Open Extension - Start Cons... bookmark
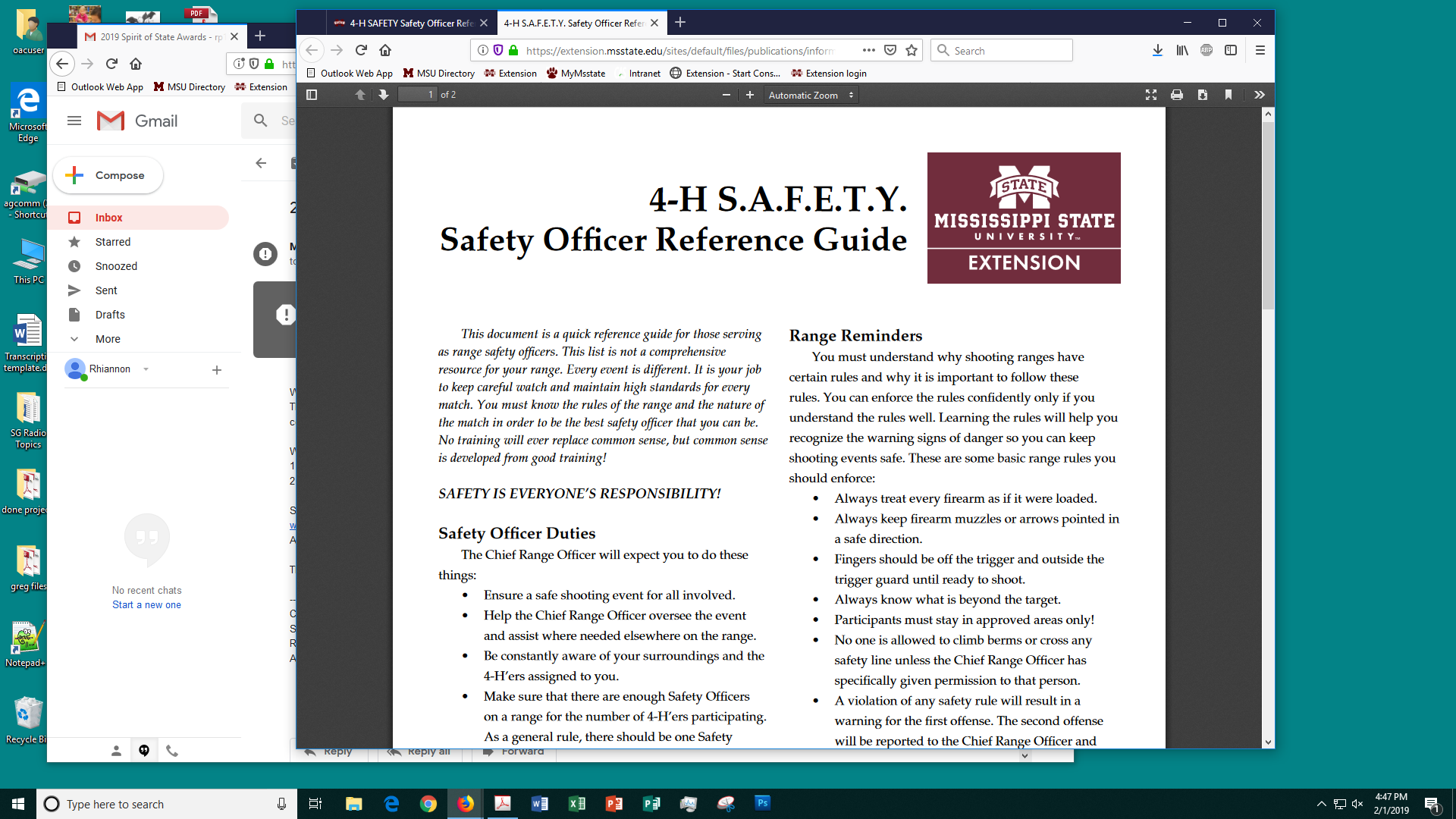1456x819 pixels. pyautogui.click(x=726, y=74)
